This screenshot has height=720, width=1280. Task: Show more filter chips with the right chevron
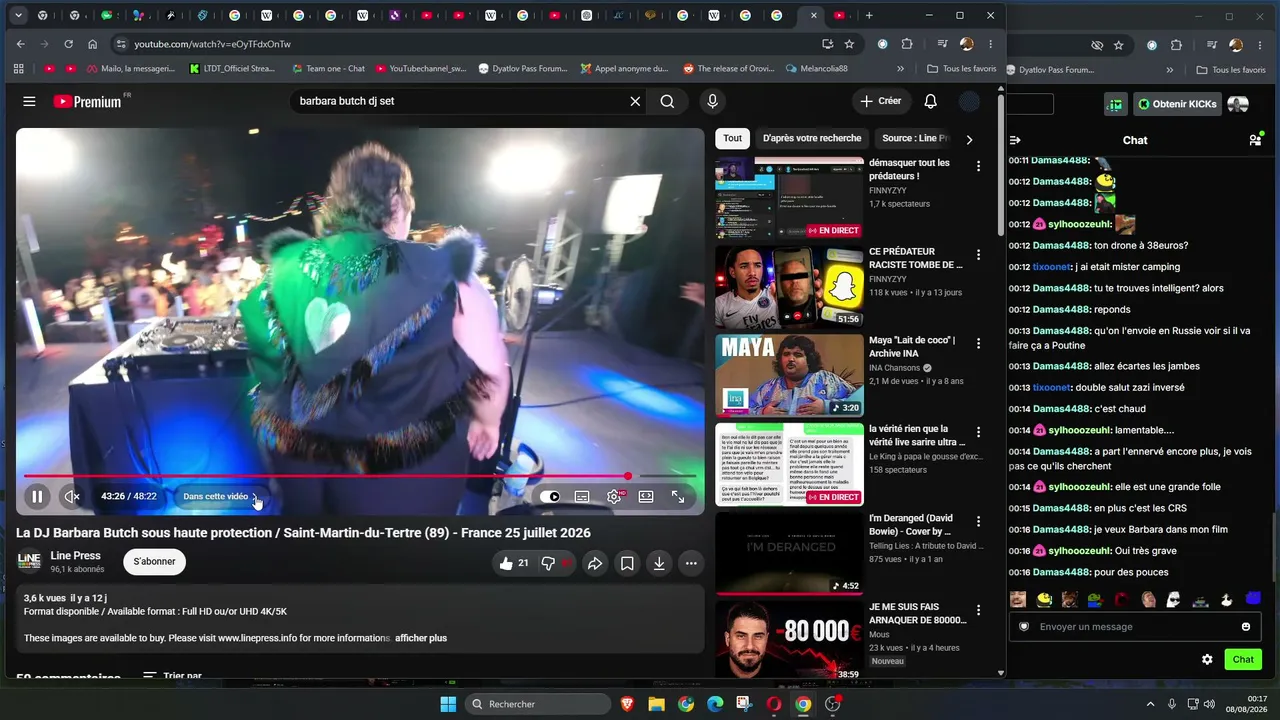point(969,139)
